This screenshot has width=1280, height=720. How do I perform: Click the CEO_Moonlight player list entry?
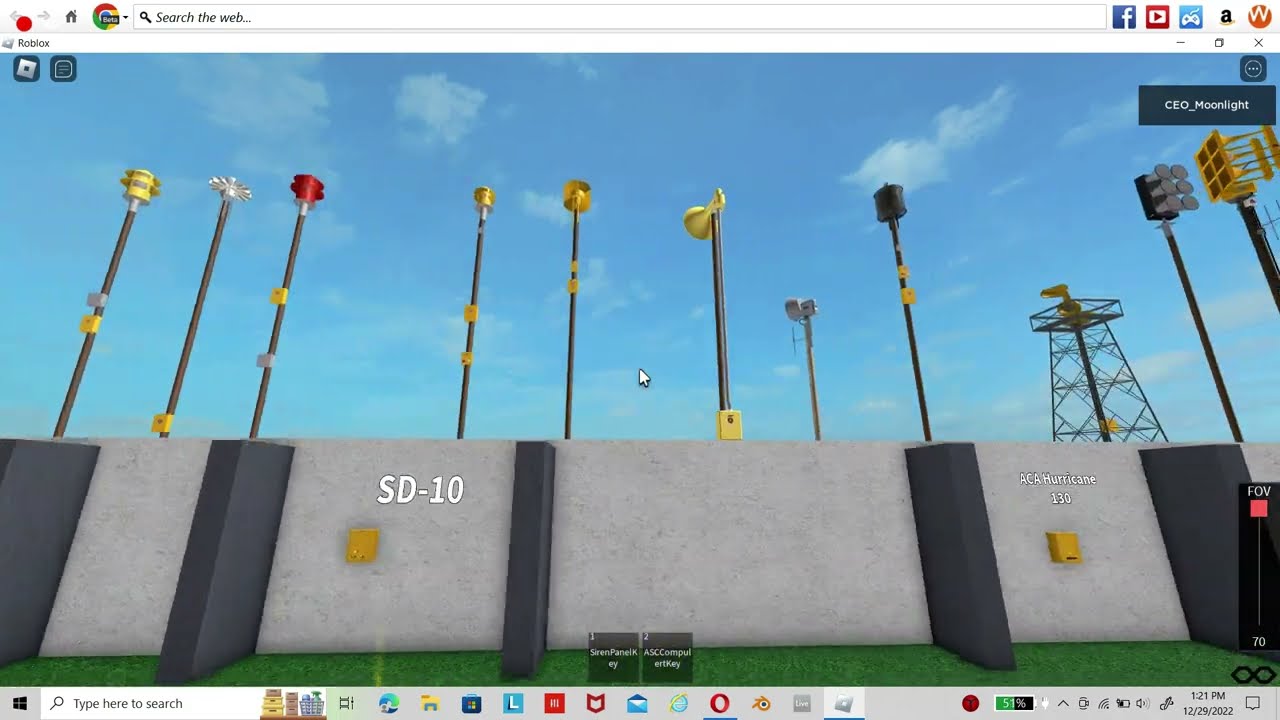(1206, 105)
